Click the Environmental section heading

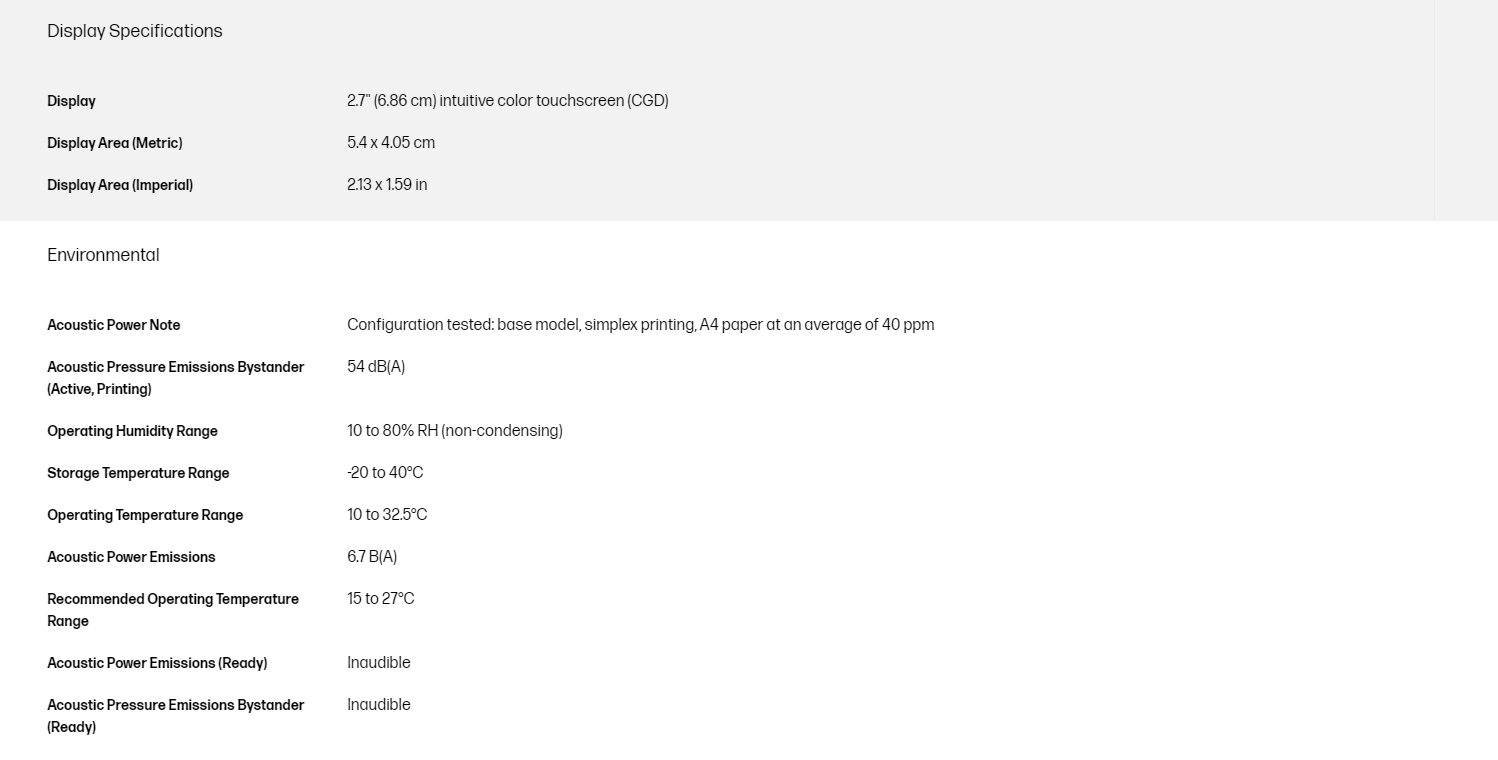click(x=103, y=255)
